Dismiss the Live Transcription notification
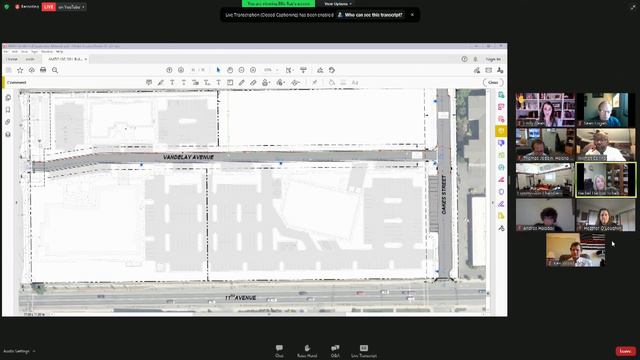Image resolution: width=640 pixels, height=360 pixels. (x=412, y=15)
